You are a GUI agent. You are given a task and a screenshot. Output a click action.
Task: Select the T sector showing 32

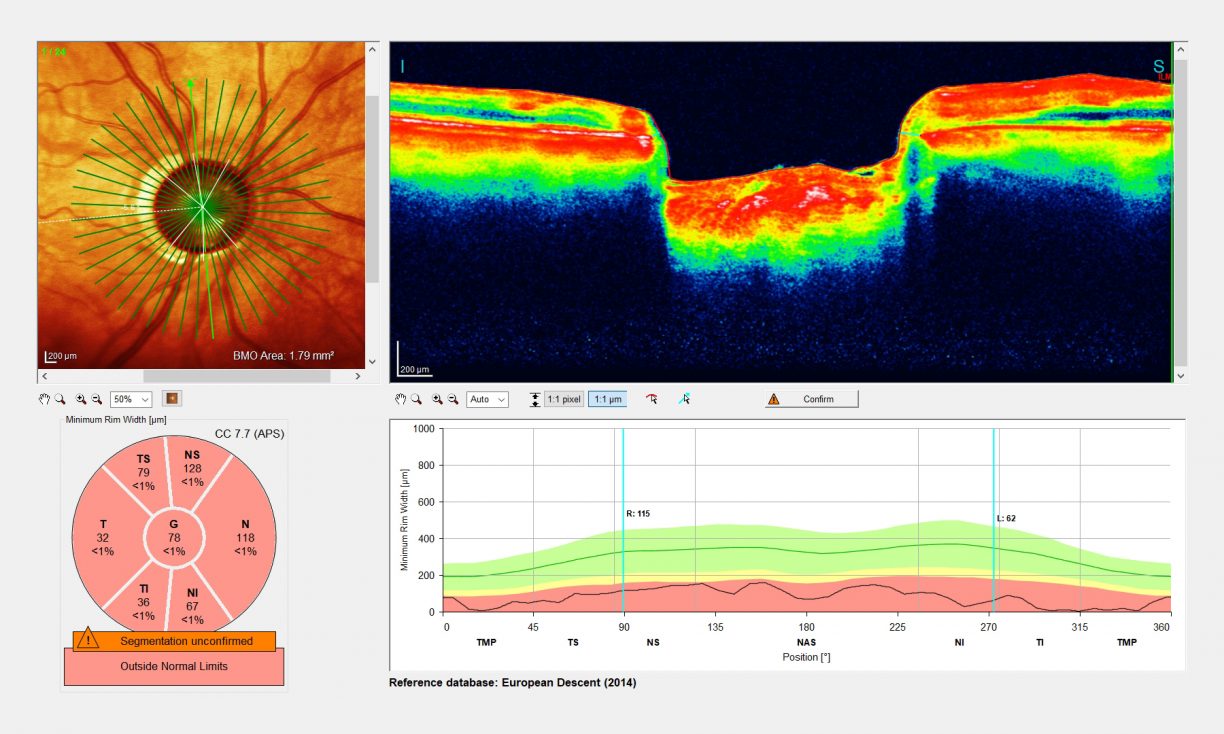click(x=103, y=537)
